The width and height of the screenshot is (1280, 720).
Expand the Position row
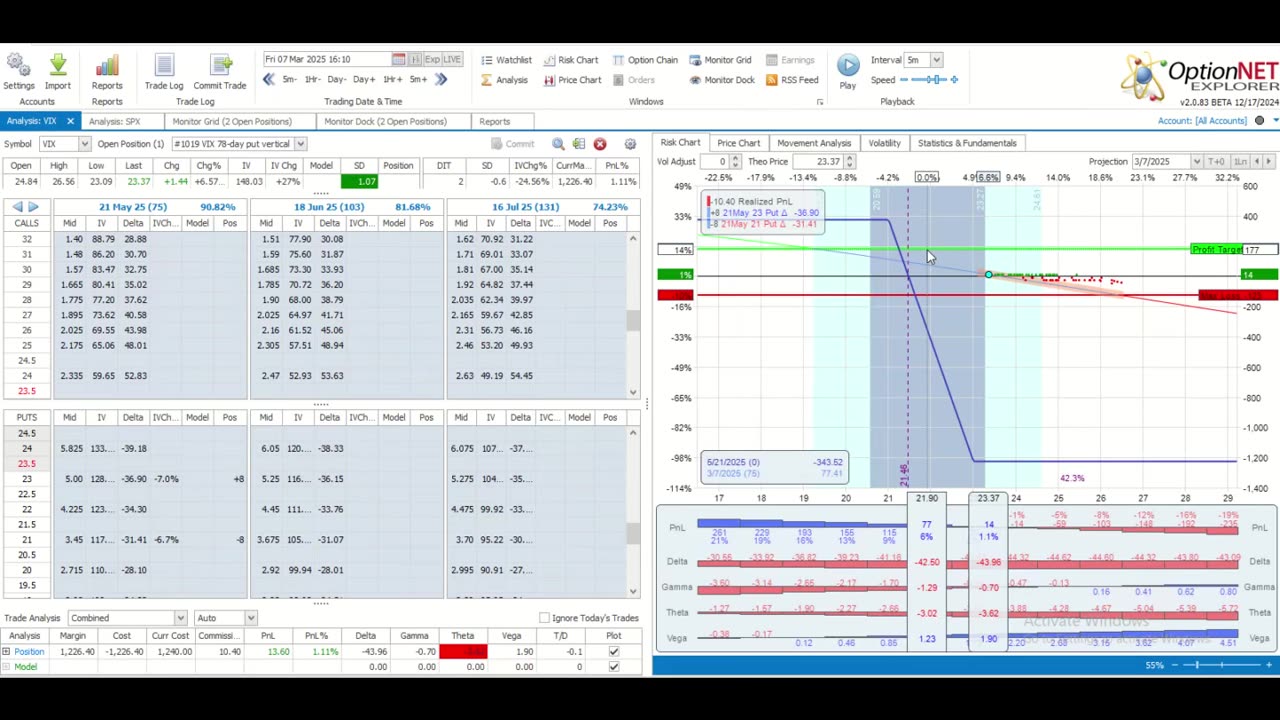[x=7, y=652]
